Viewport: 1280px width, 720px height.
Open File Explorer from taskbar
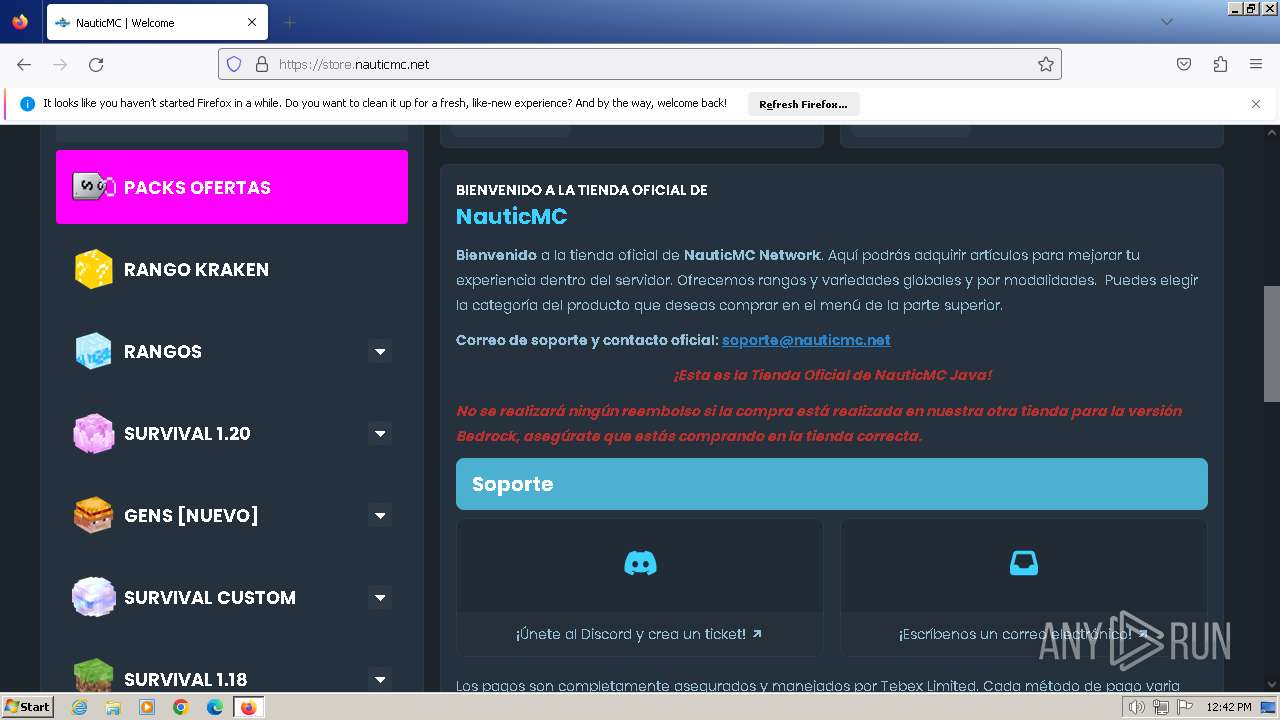pyautogui.click(x=113, y=707)
